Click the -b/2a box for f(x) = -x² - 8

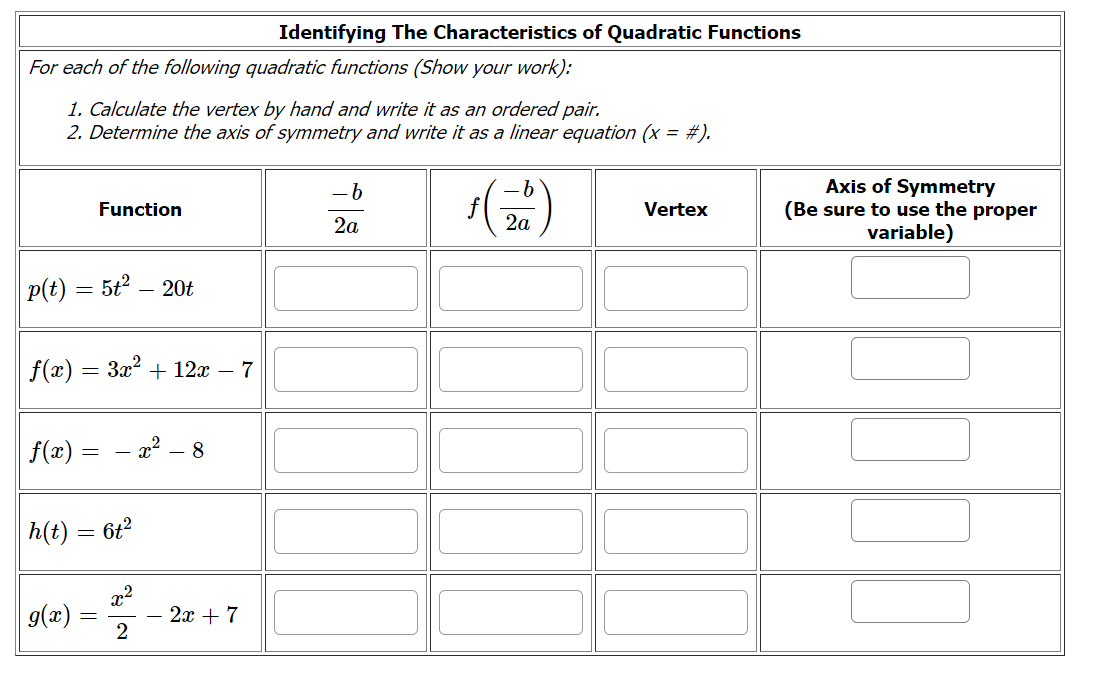345,450
